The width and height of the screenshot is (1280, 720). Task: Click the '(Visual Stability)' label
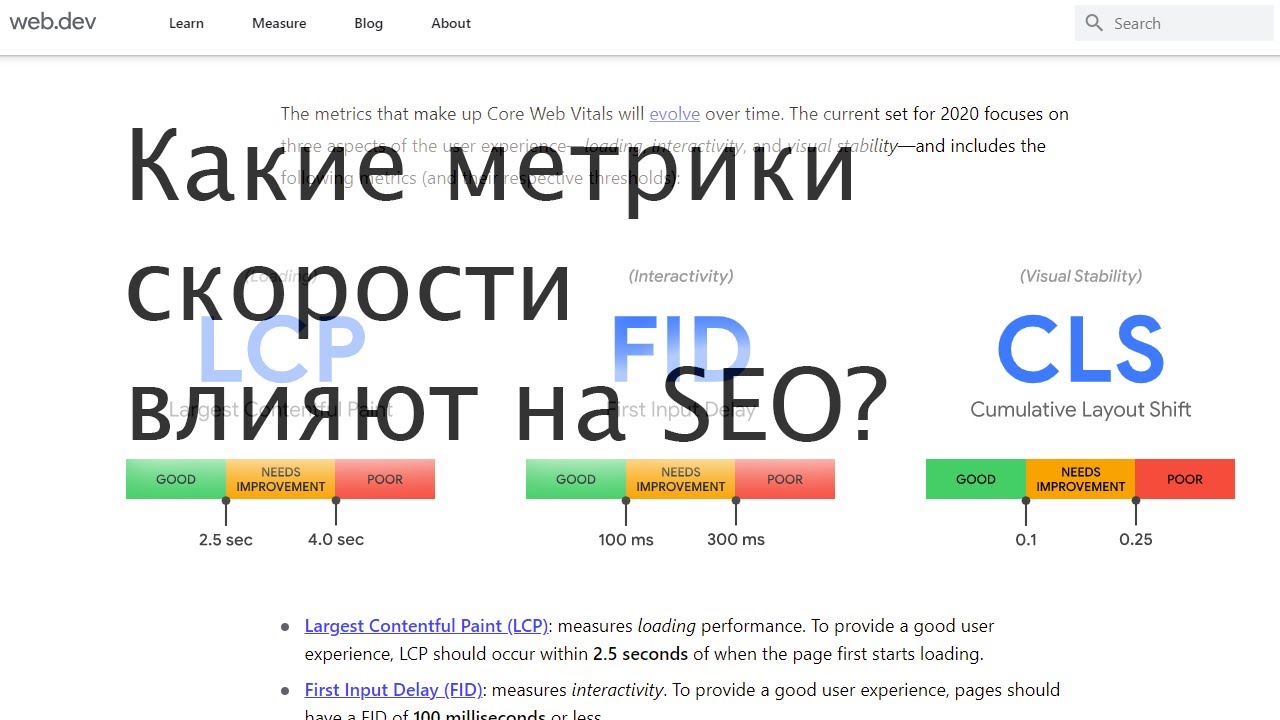tap(1081, 276)
